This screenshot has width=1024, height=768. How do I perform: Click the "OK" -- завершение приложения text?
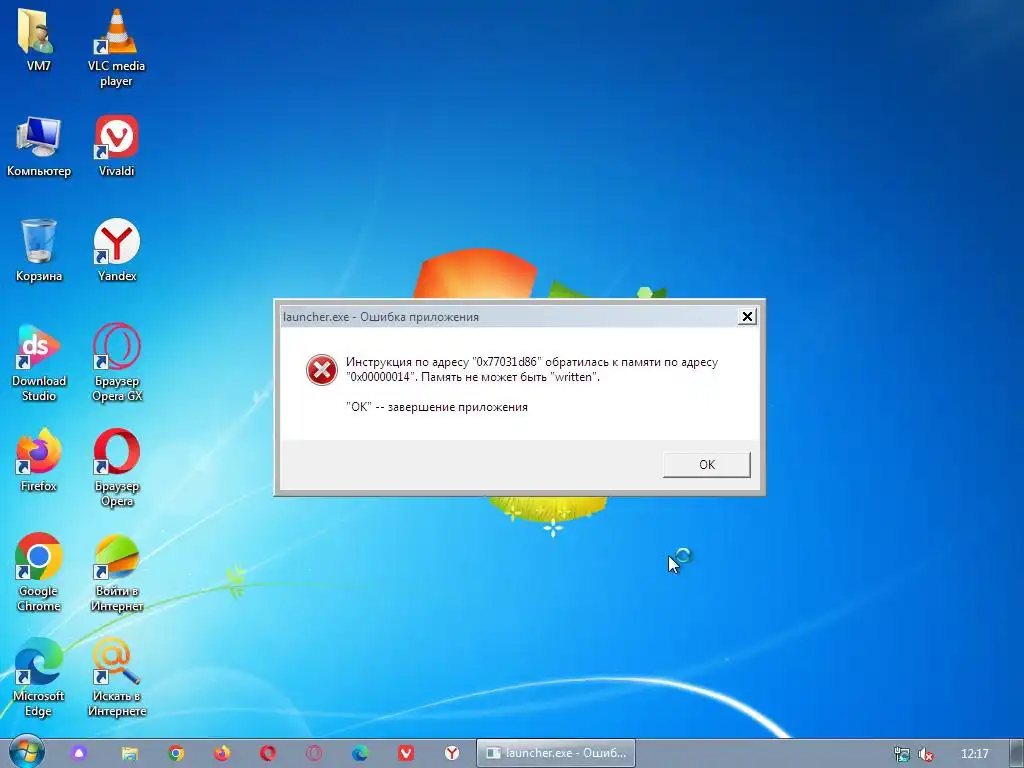[x=437, y=407]
